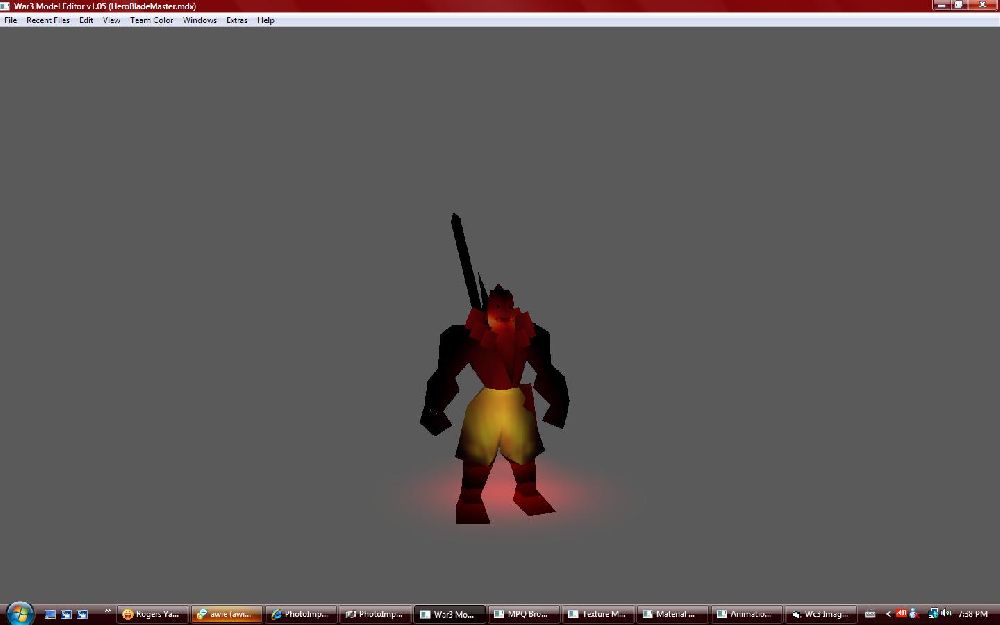Open the Team Color menu
The width and height of the screenshot is (1000, 625).
(152, 20)
